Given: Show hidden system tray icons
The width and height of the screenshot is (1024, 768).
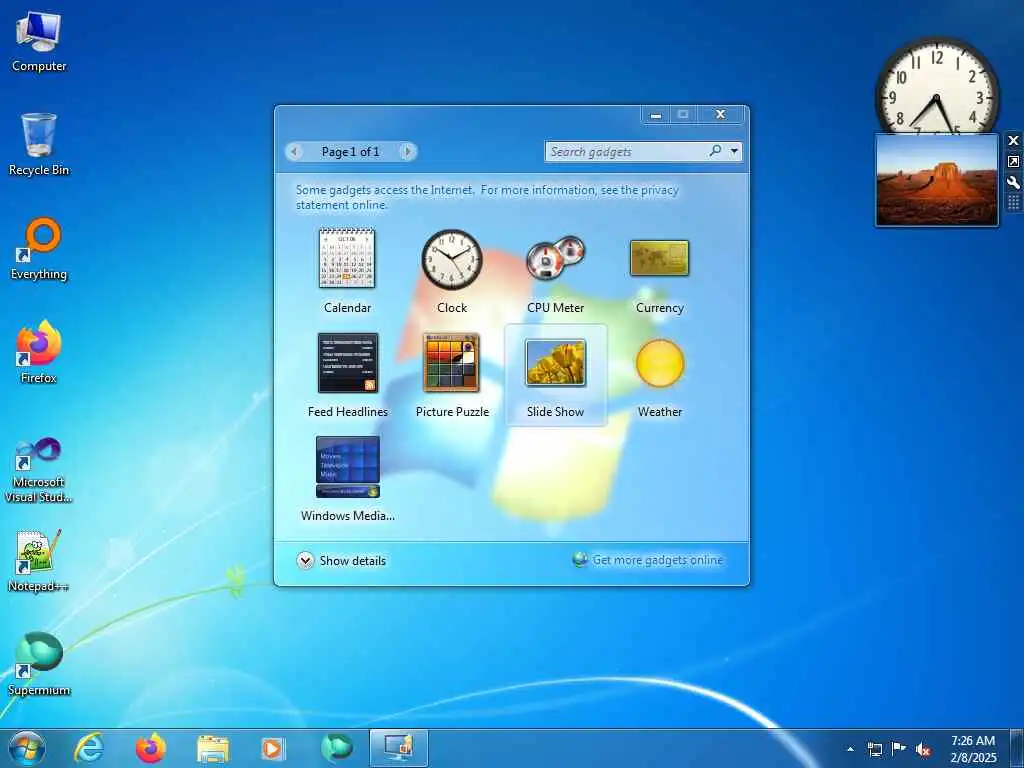Looking at the screenshot, I should pyautogui.click(x=850, y=749).
